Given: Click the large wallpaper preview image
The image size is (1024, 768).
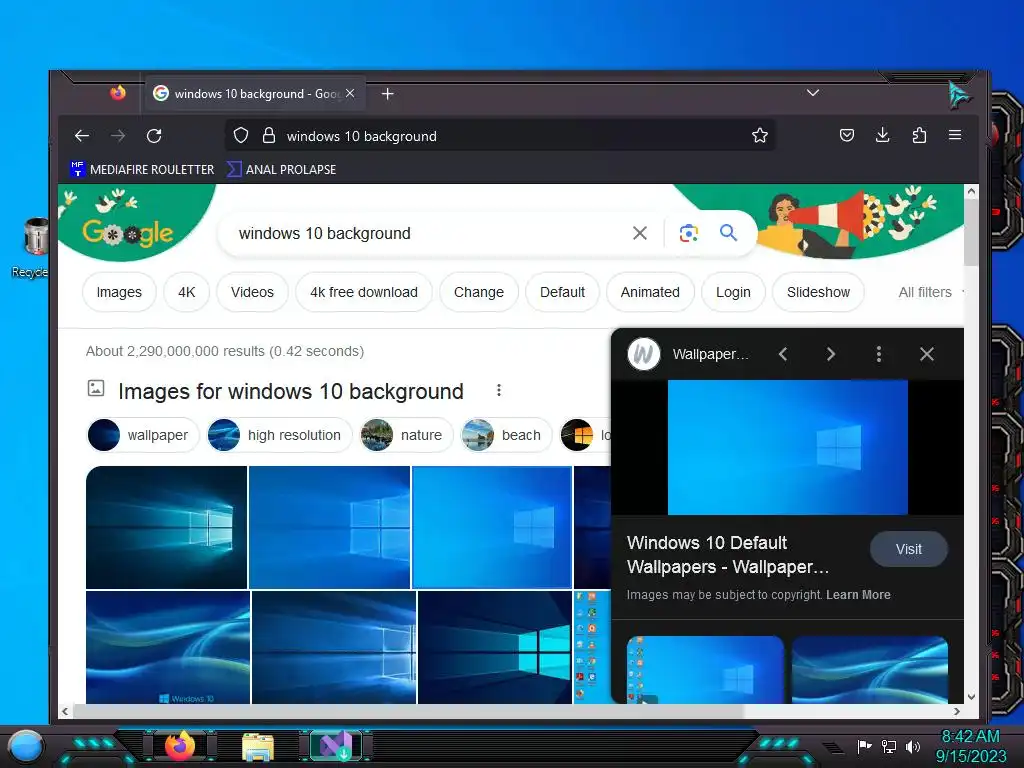Looking at the screenshot, I should pyautogui.click(x=788, y=447).
